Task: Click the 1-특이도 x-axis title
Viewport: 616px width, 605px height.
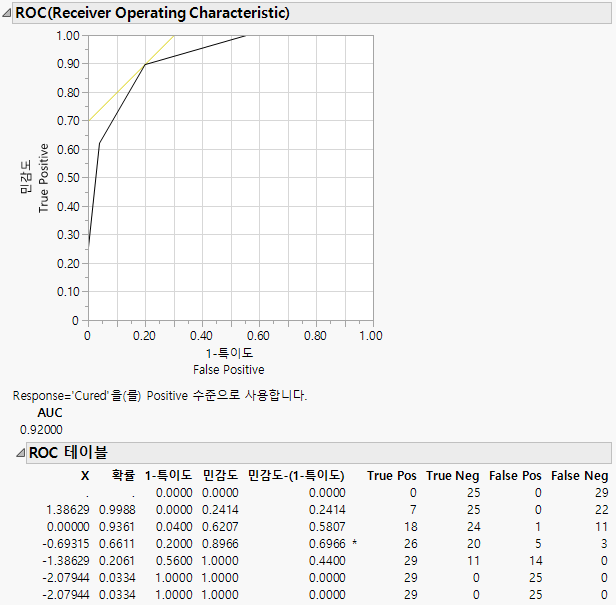Action: pos(229,353)
